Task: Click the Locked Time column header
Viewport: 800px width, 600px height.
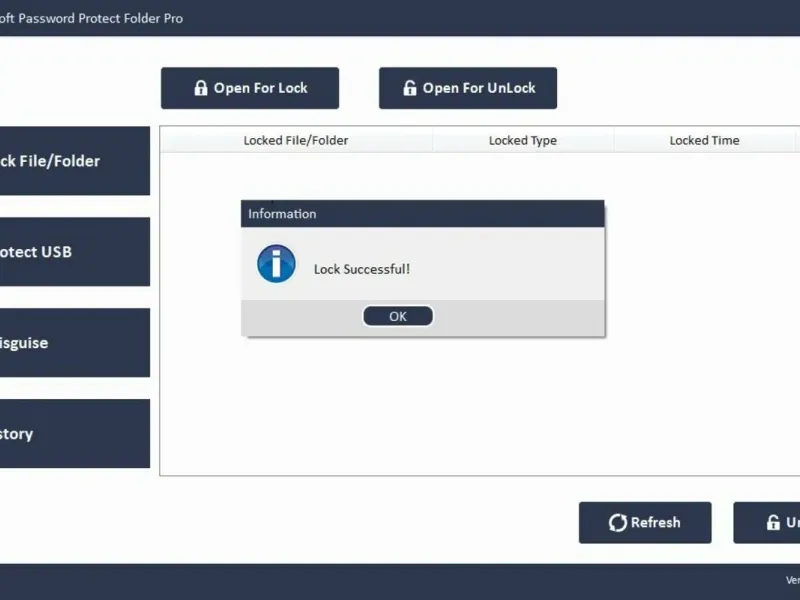Action: pyautogui.click(x=705, y=140)
